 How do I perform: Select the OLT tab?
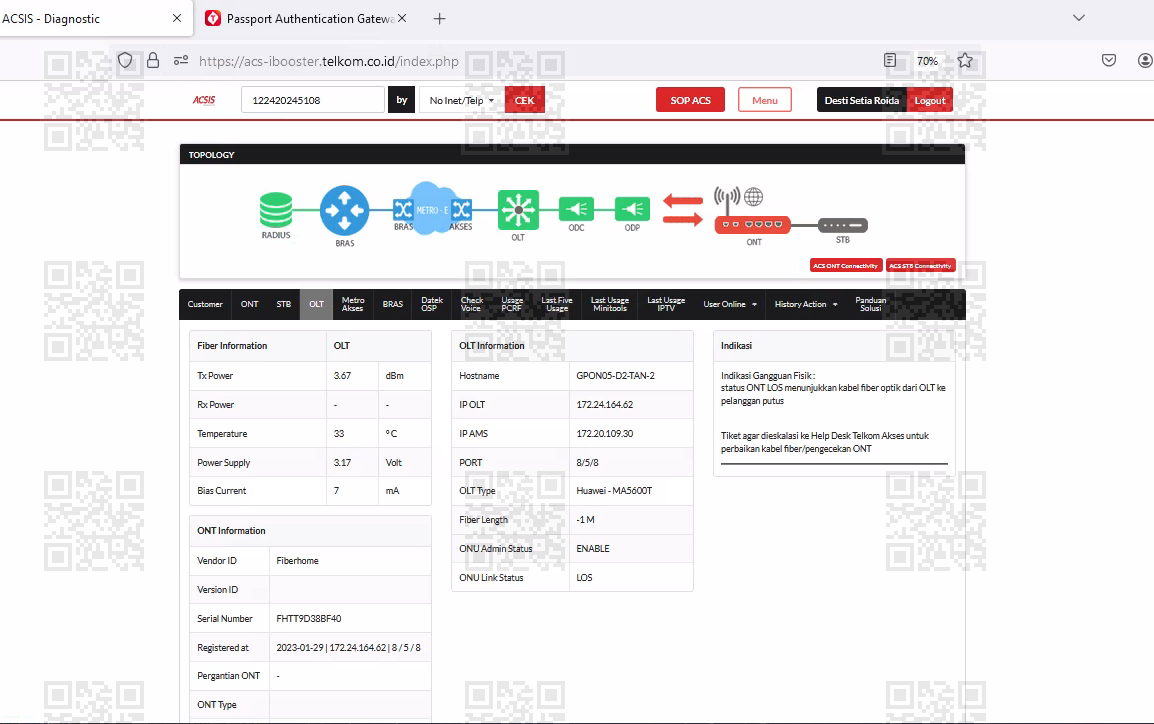click(x=316, y=304)
